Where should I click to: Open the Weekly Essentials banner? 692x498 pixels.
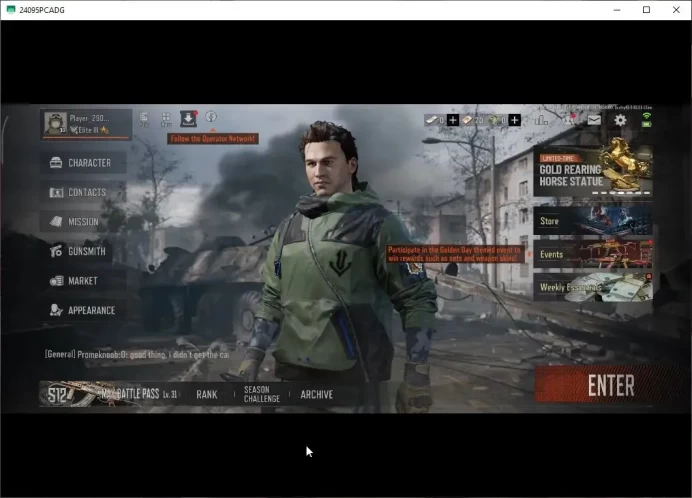tap(593, 287)
